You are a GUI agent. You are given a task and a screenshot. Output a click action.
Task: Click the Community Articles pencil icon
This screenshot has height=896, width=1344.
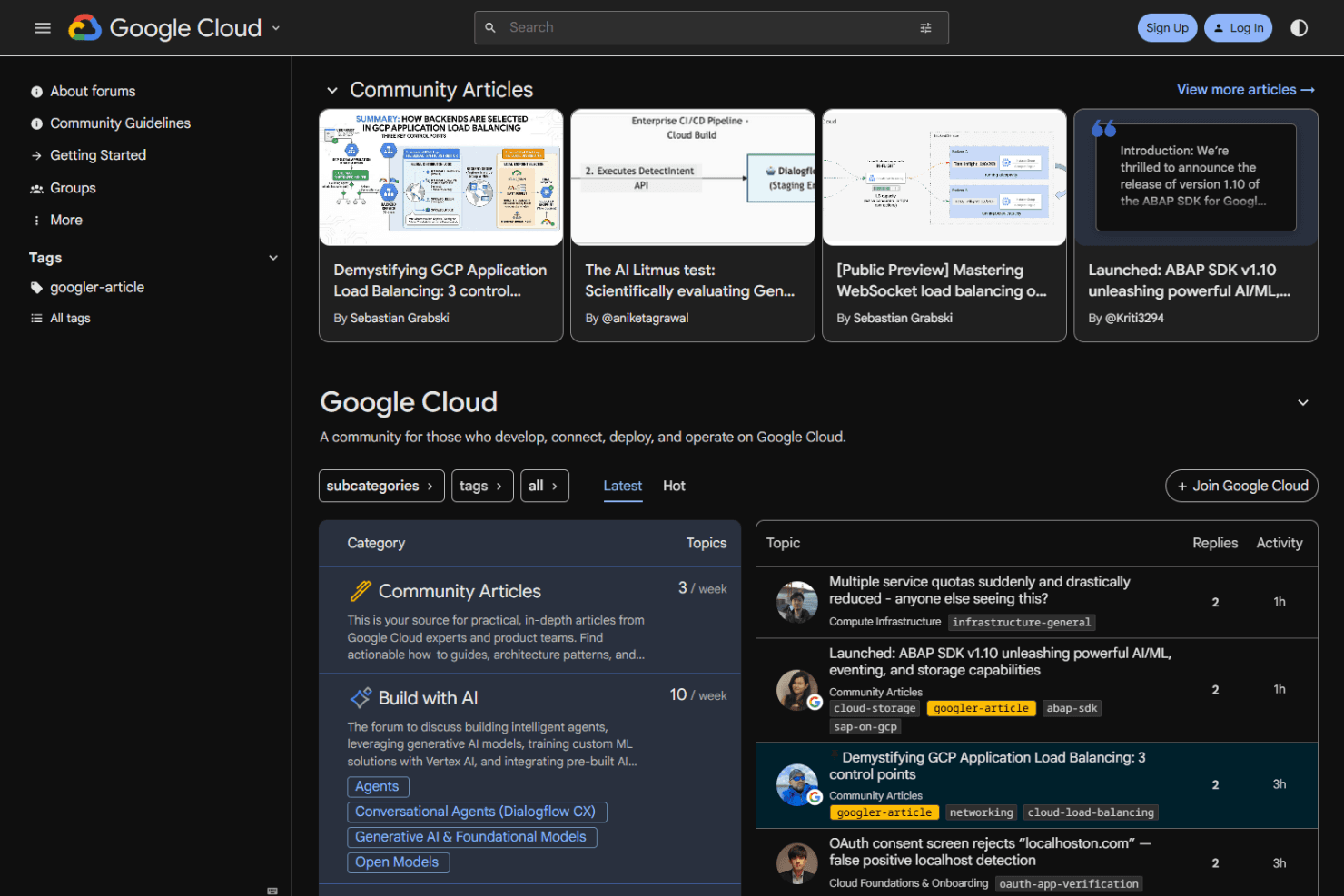tap(361, 591)
